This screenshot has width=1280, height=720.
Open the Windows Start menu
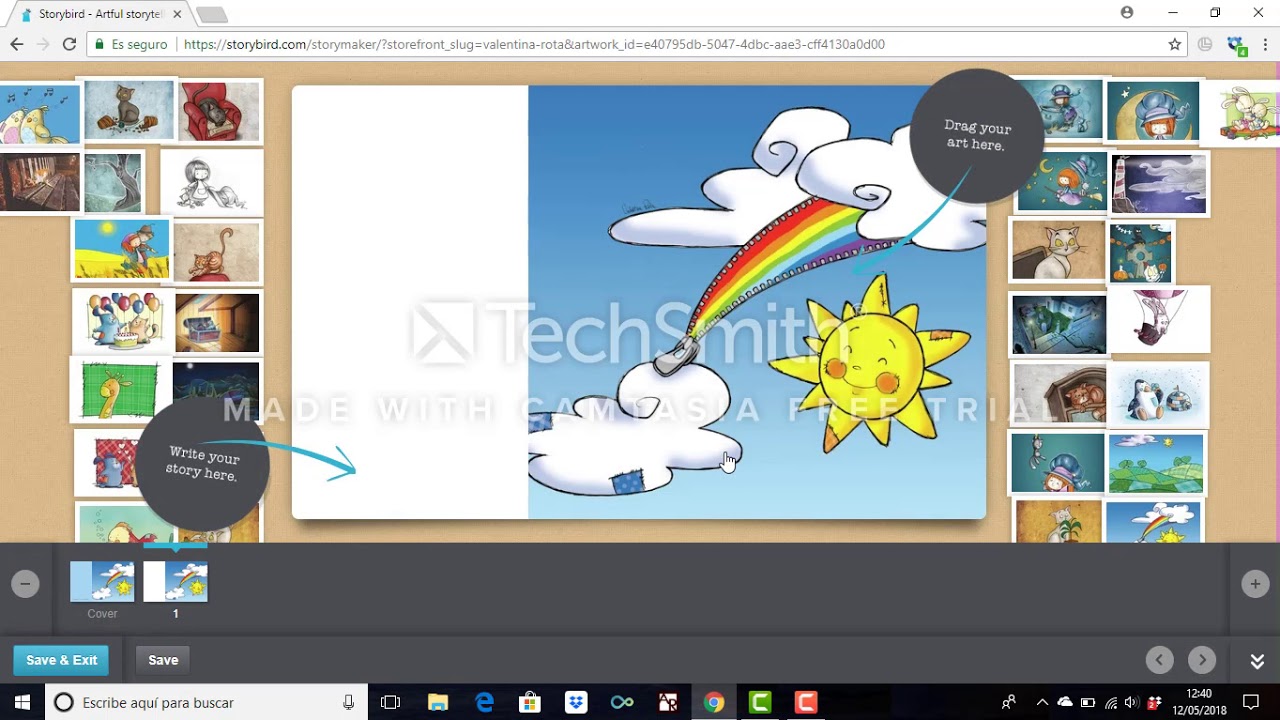[22, 702]
